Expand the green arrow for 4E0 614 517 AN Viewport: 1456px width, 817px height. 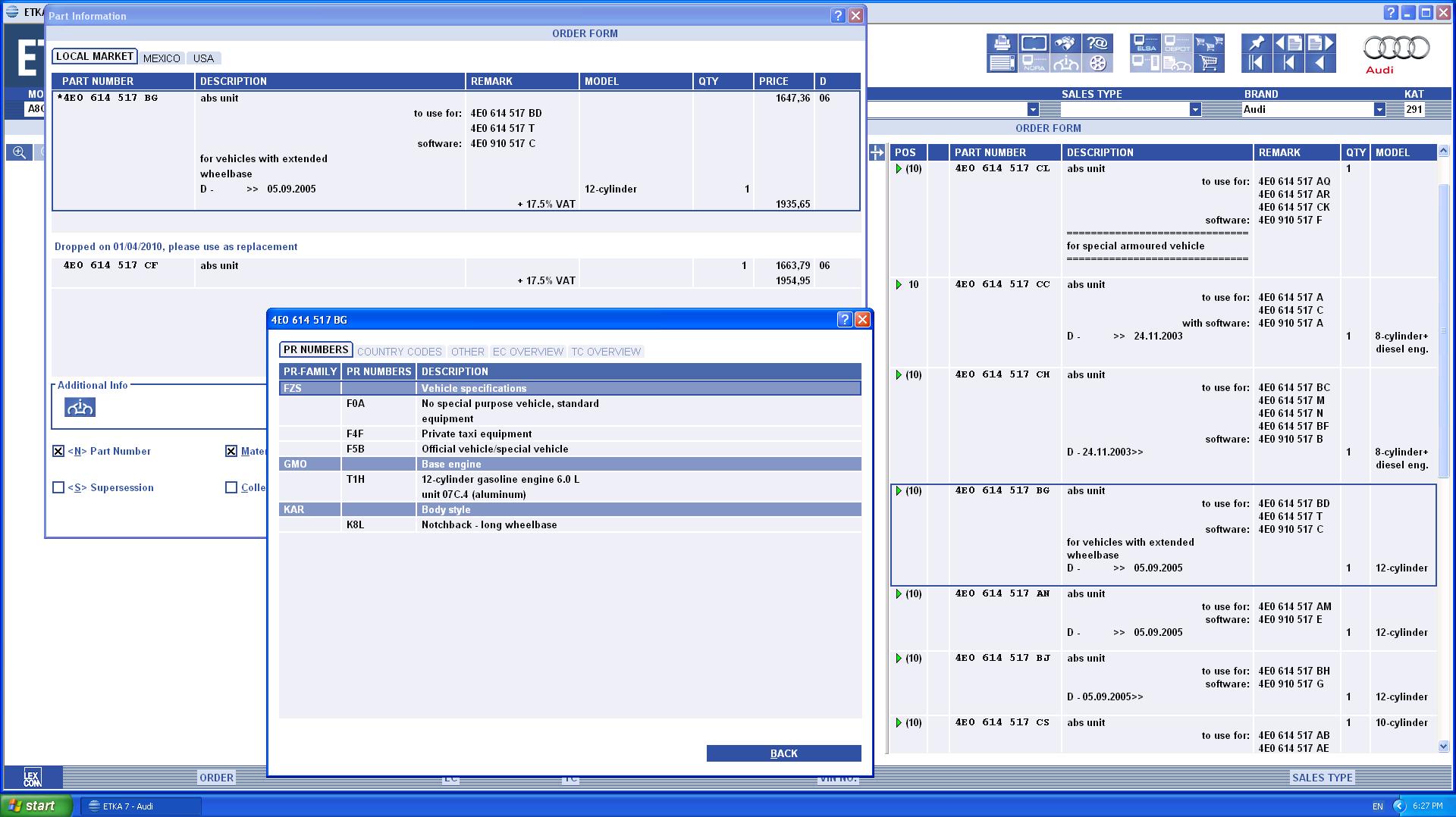899,594
